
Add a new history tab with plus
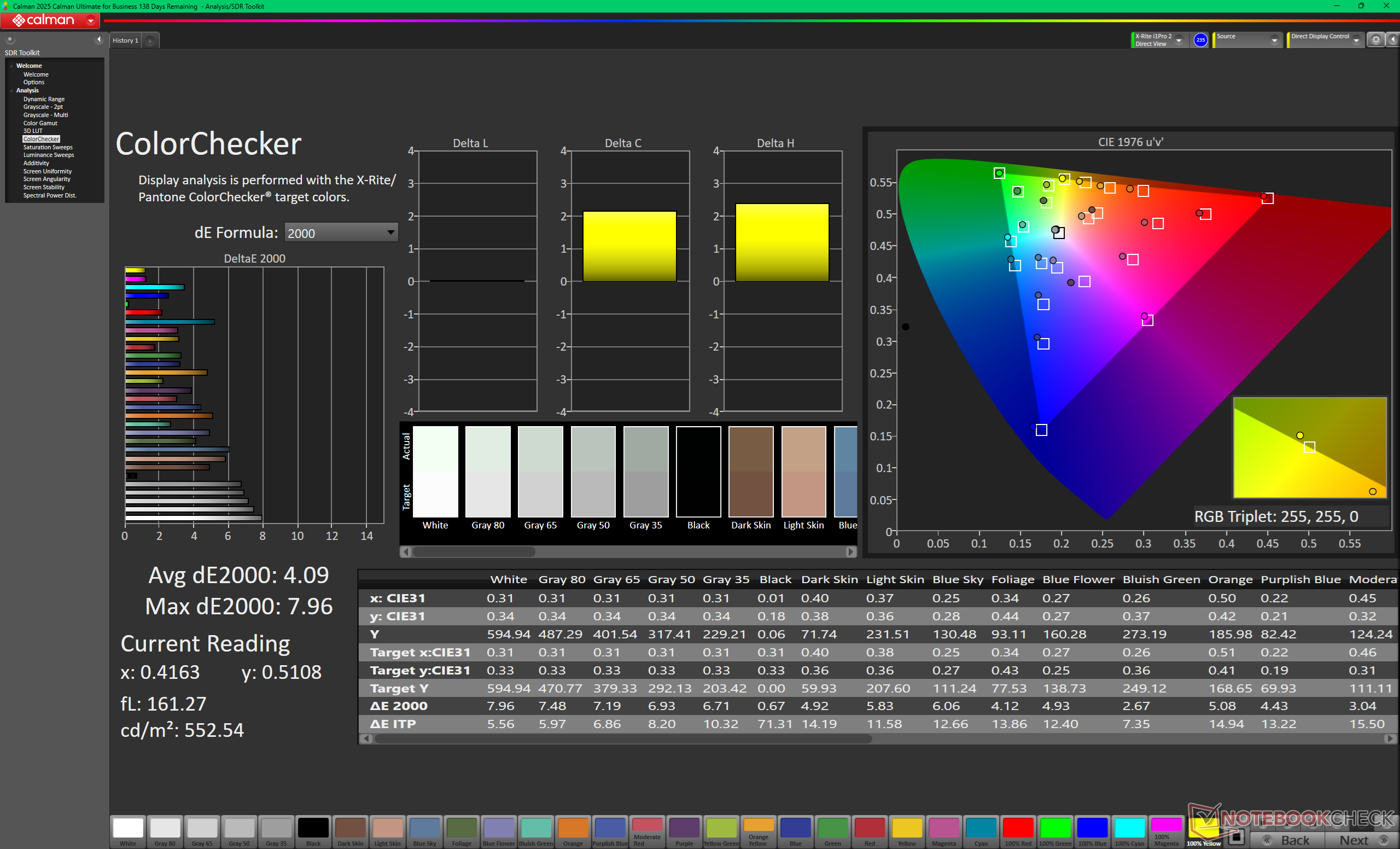[150, 41]
